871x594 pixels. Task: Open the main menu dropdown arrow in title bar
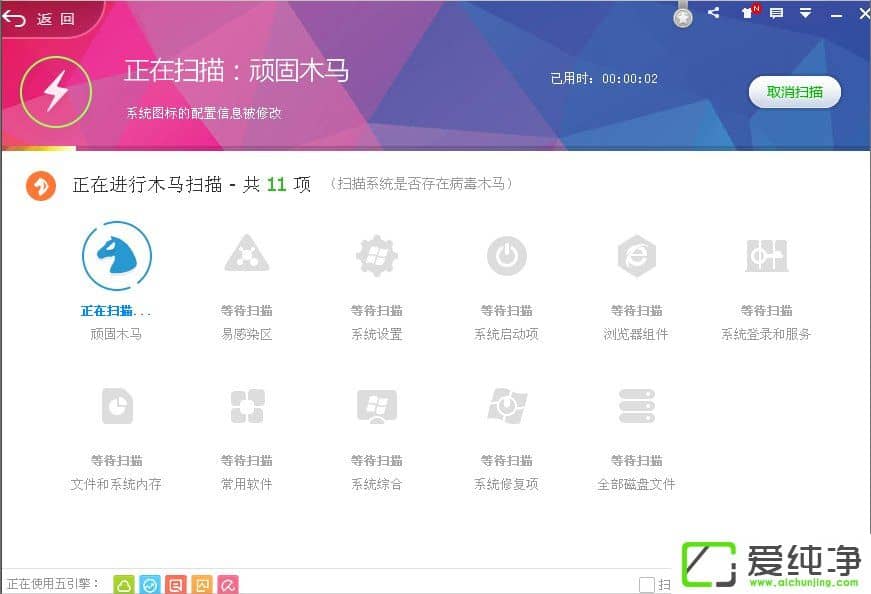point(805,14)
